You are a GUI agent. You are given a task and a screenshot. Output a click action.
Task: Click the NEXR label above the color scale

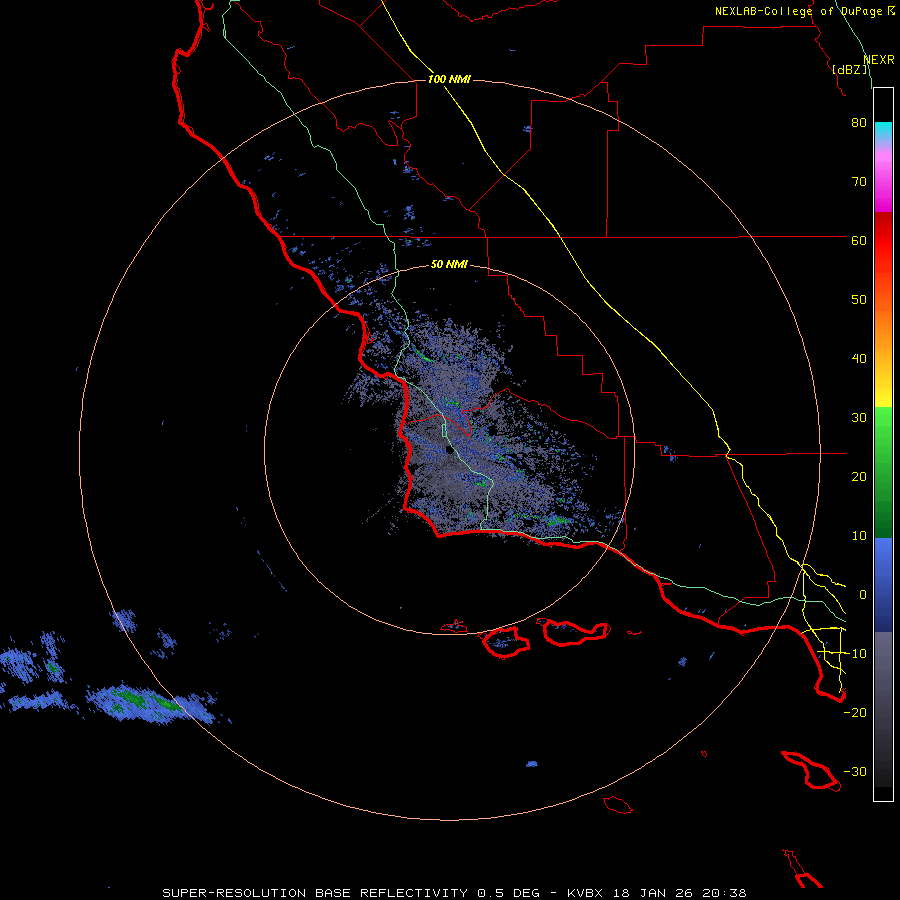pyautogui.click(x=879, y=60)
